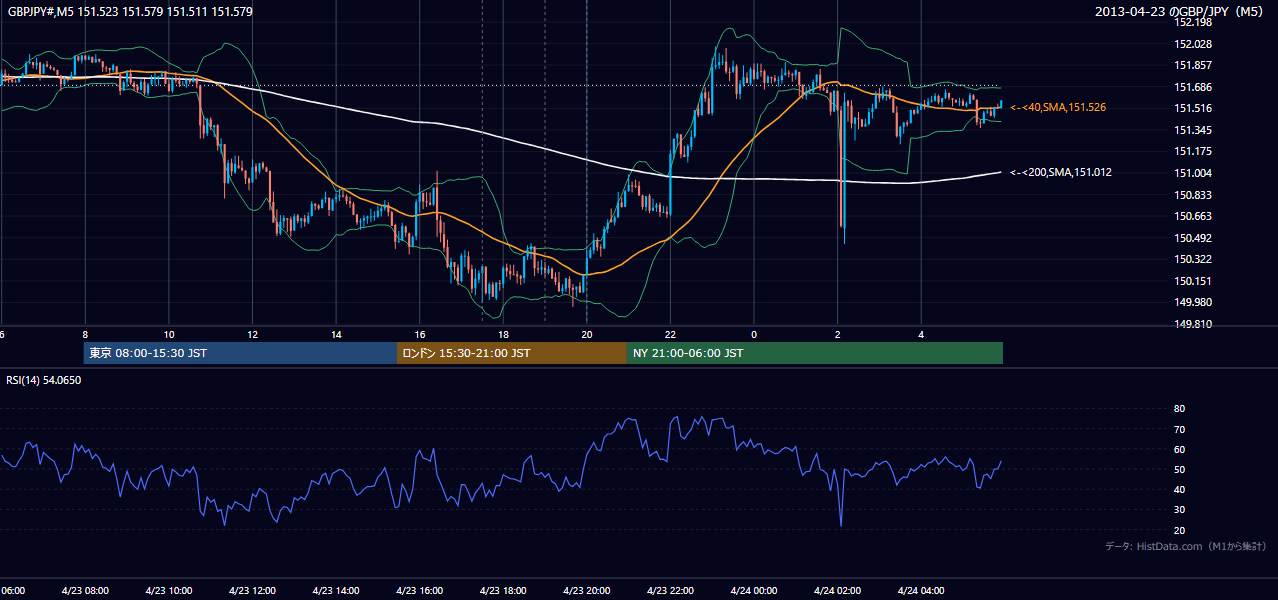Click the 4/23 12:00 bottom time label

pyautogui.click(x=252, y=590)
